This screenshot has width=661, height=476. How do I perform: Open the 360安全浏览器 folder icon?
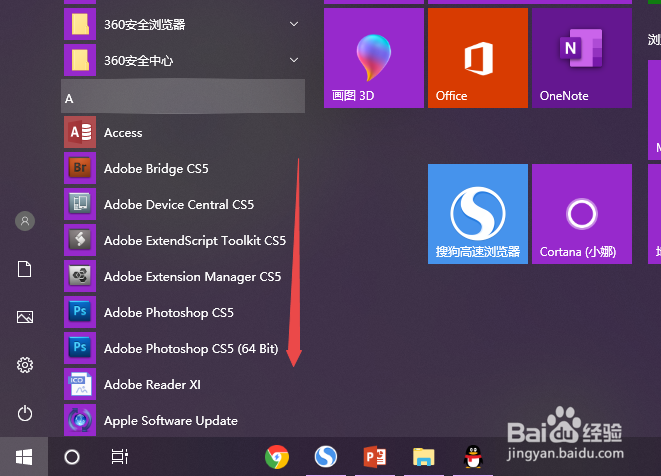pos(80,24)
